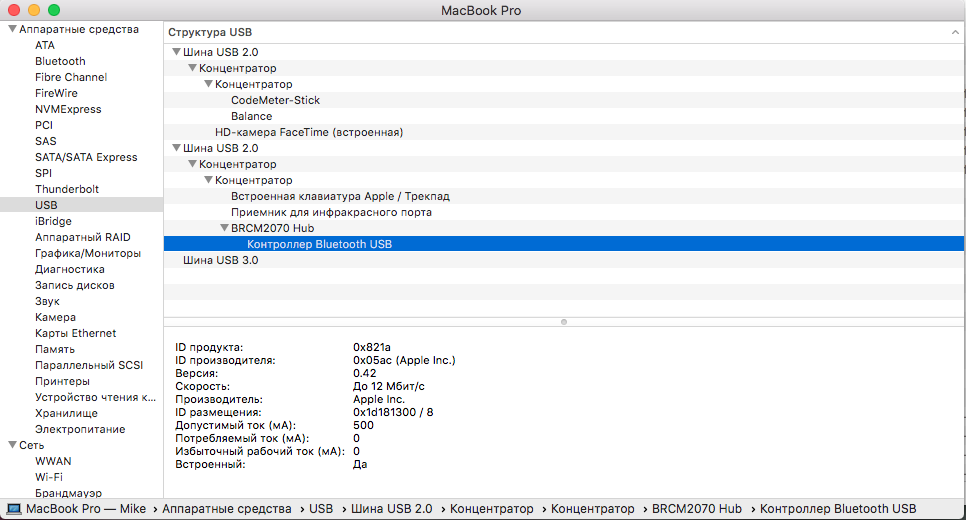This screenshot has width=966, height=520.
Task: Open Параллельный SCSI section
Action: pyautogui.click(x=89, y=365)
